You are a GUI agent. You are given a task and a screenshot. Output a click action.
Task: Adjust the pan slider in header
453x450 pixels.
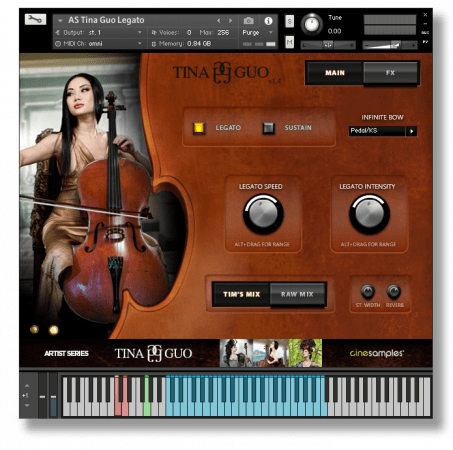328,45
